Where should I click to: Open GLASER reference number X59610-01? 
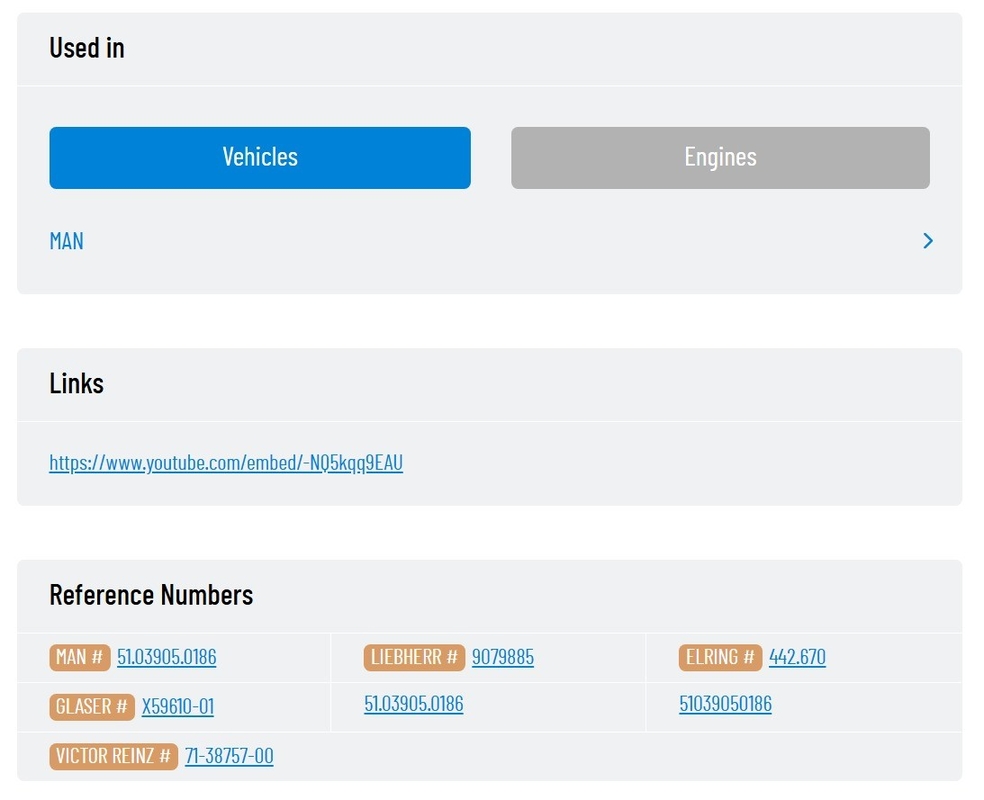click(178, 707)
